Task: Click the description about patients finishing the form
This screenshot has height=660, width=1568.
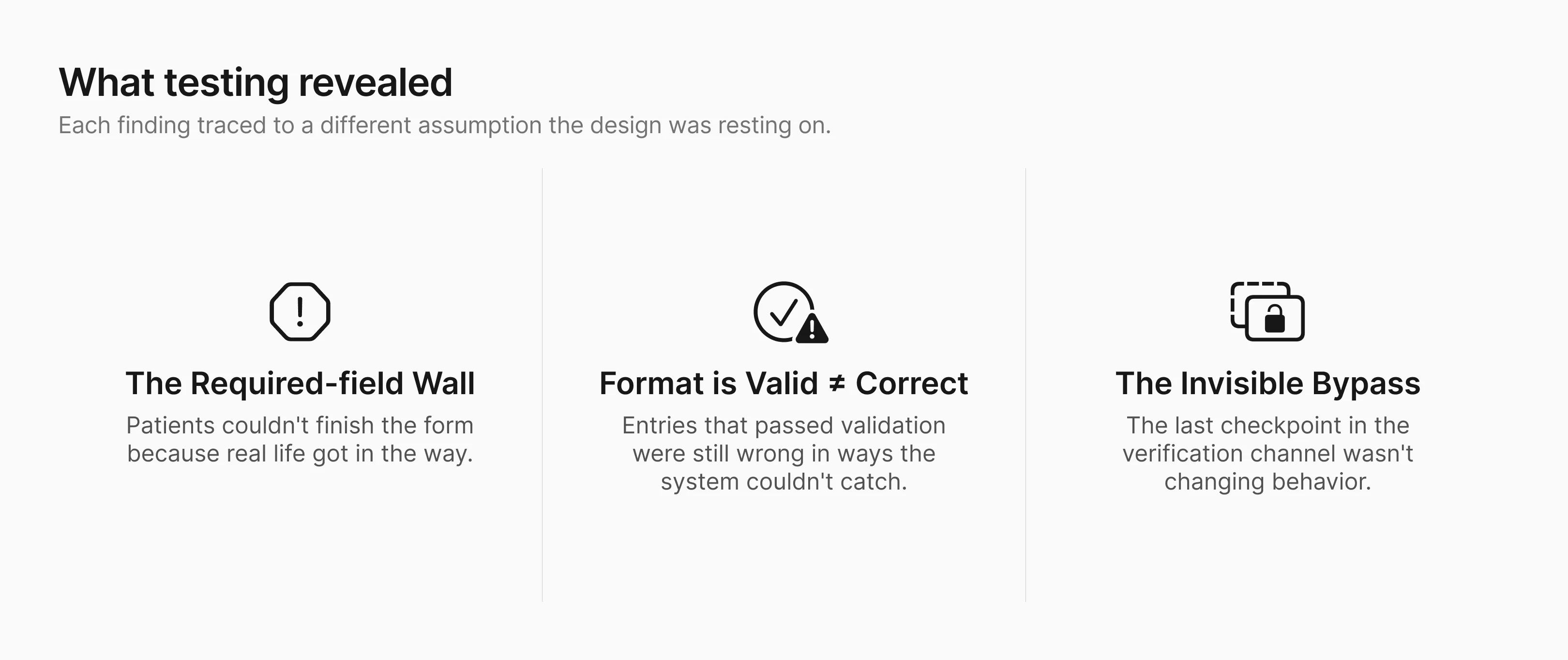Action: pyautogui.click(x=300, y=439)
